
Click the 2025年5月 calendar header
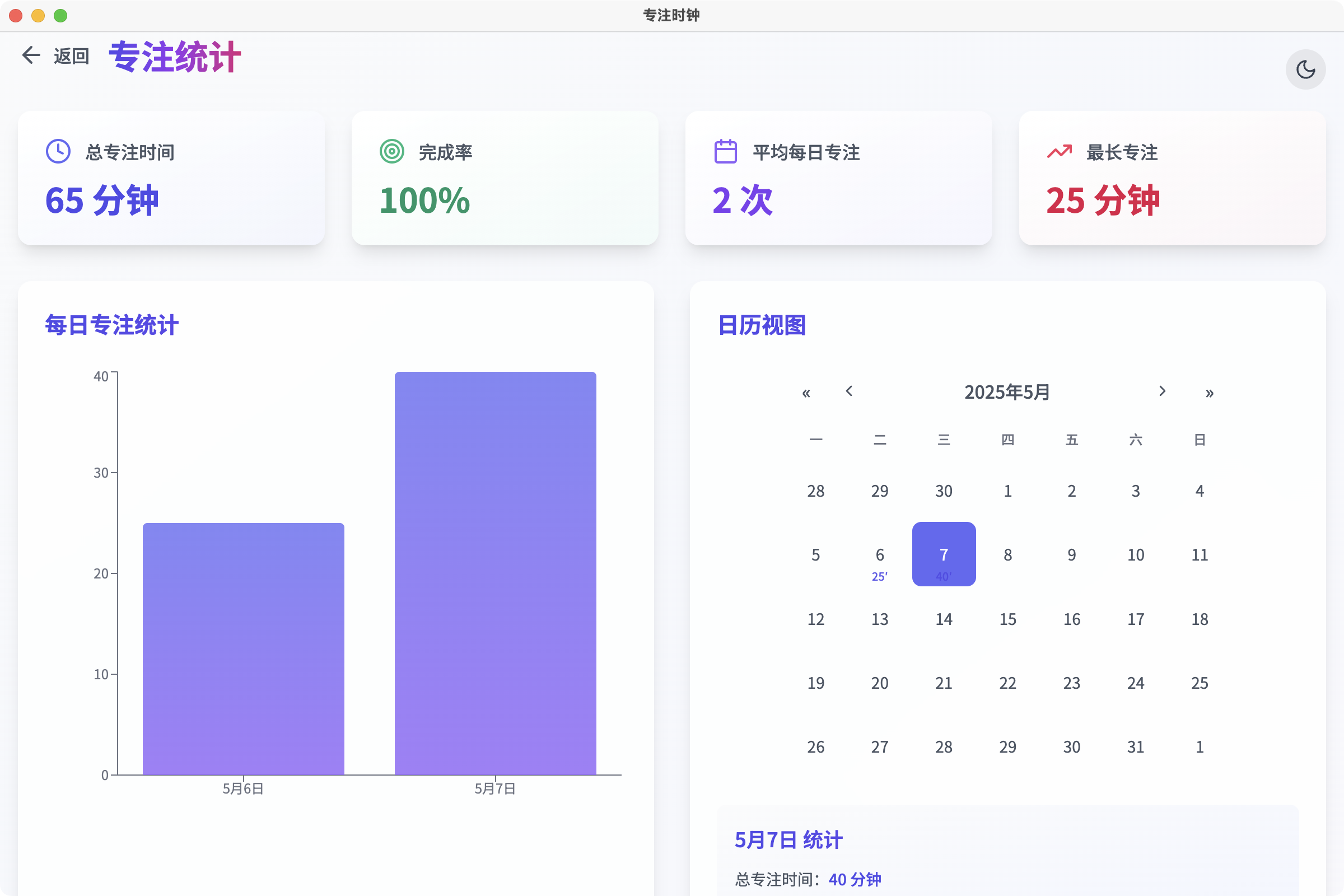pos(1007,392)
